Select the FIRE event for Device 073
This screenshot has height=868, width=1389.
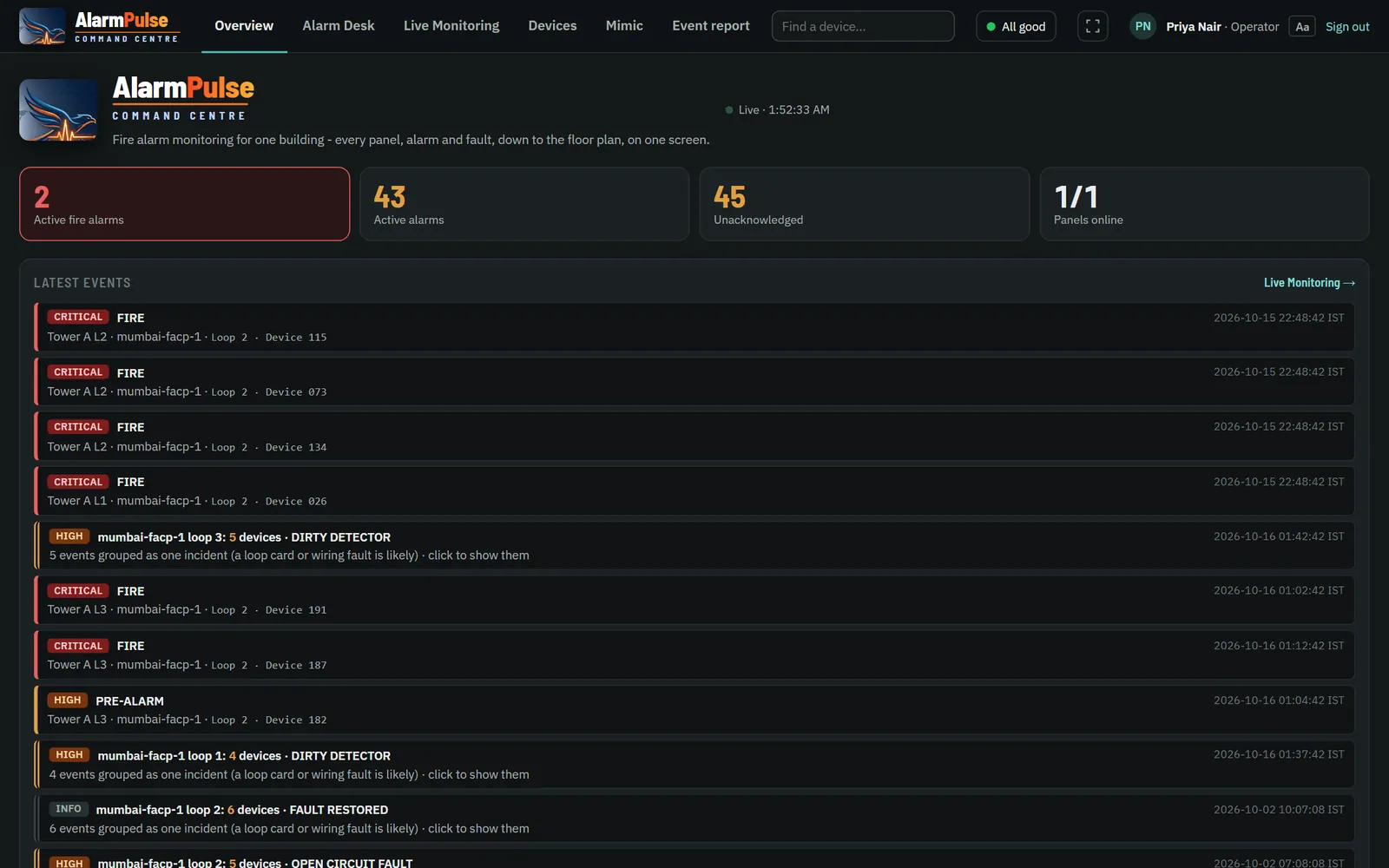(694, 382)
